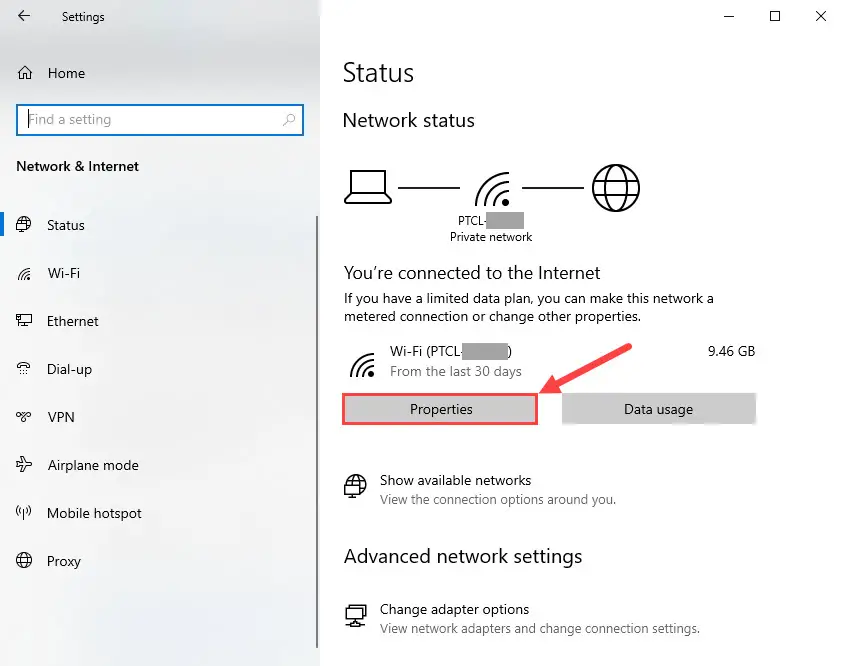Open Proxy settings page

click(64, 560)
